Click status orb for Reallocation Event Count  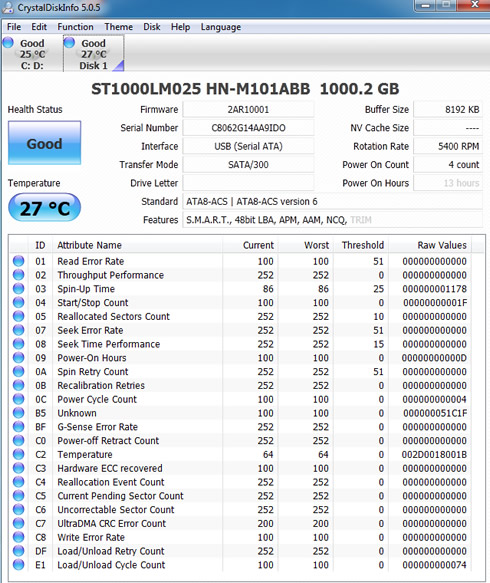coord(18,481)
